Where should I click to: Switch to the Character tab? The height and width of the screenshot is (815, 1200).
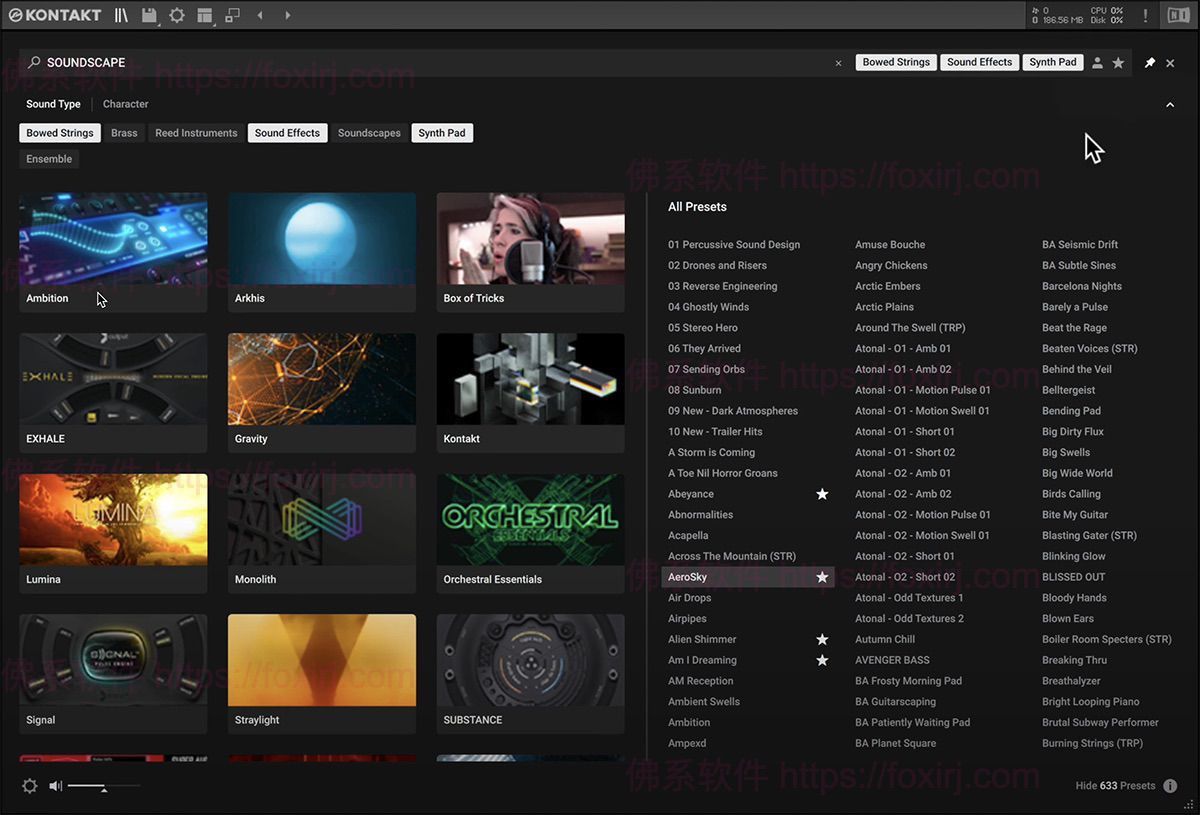pyautogui.click(x=125, y=103)
